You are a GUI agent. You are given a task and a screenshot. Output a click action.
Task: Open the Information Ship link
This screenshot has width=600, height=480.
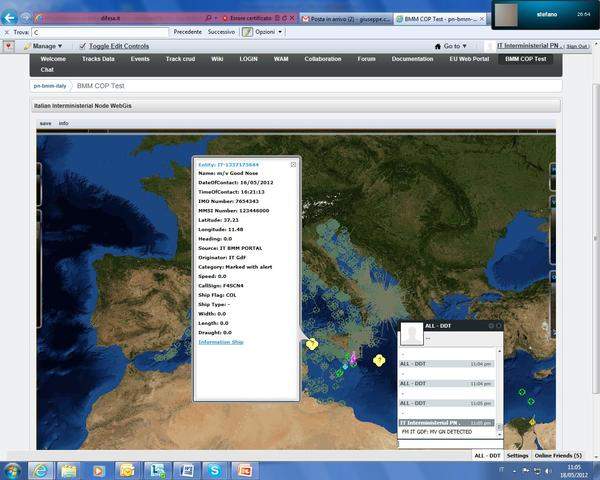[220, 342]
